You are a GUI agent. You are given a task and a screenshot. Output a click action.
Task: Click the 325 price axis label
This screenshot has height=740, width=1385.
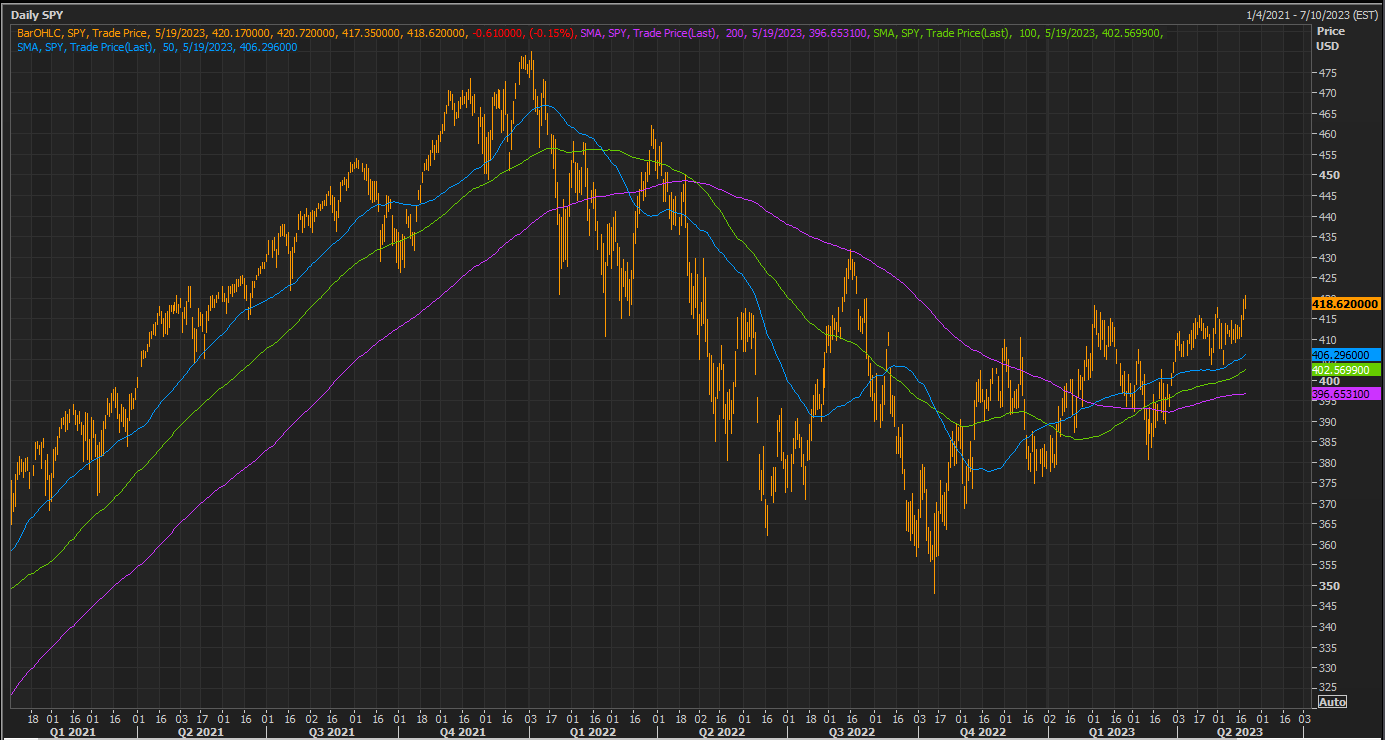click(1326, 689)
